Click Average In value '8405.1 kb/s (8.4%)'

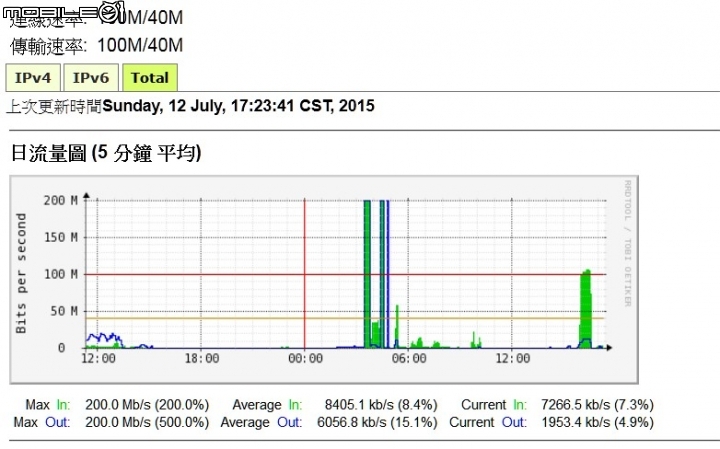[x=381, y=405]
